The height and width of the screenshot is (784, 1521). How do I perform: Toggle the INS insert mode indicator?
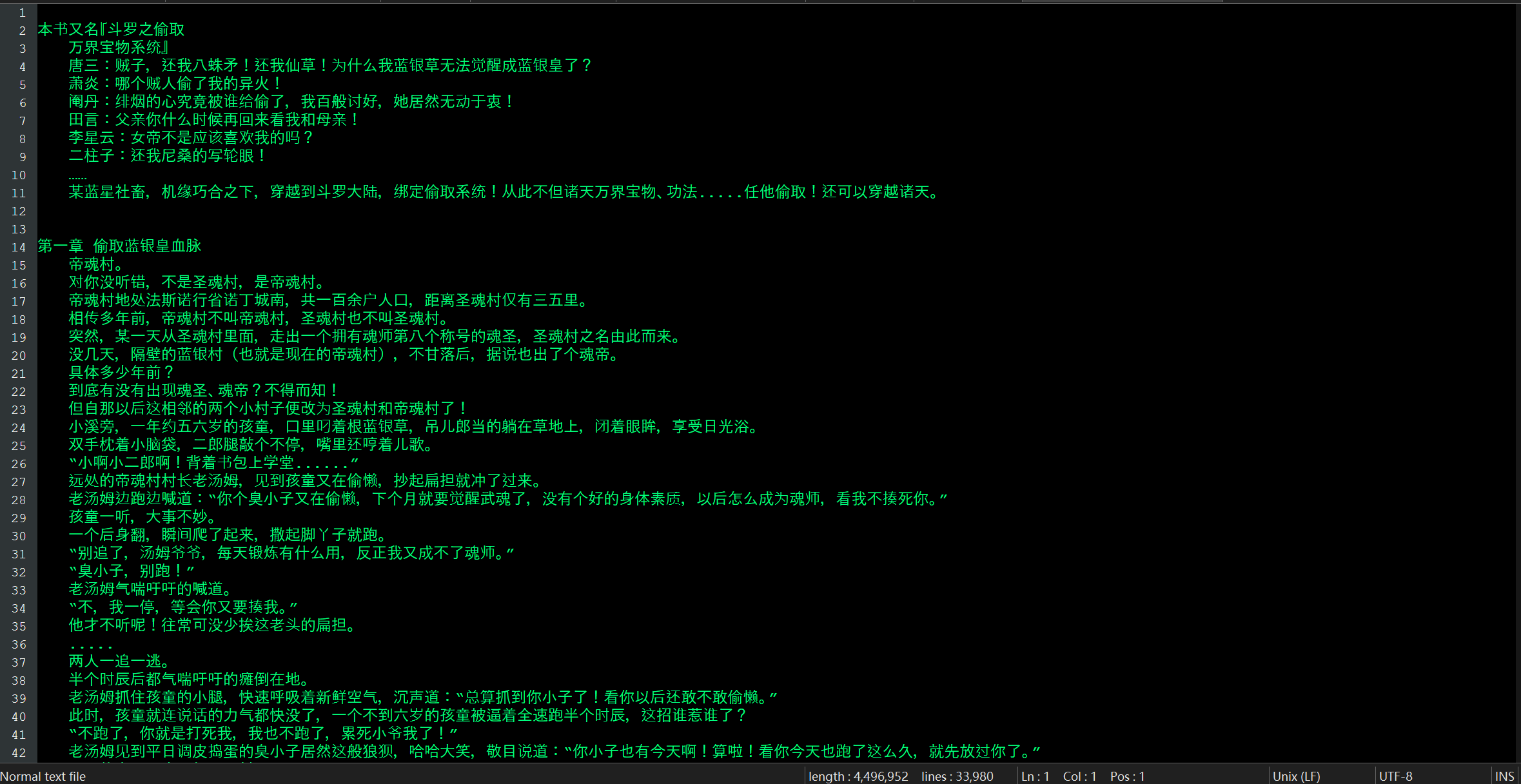coord(1504,776)
